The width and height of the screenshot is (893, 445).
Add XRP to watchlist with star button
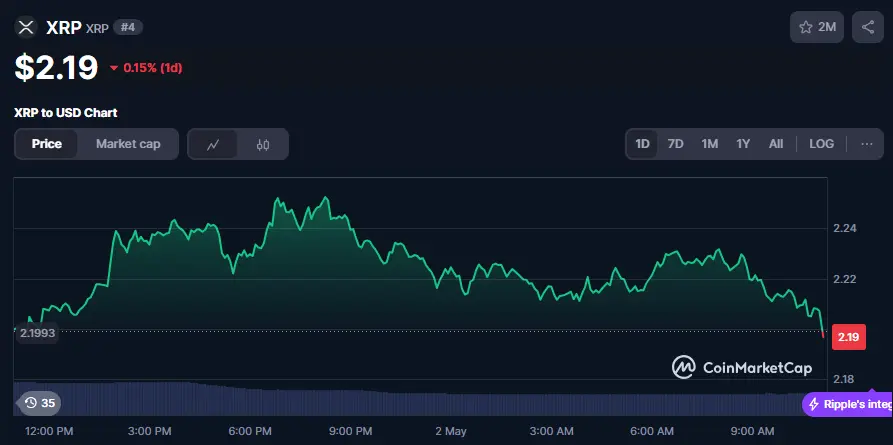[817, 27]
